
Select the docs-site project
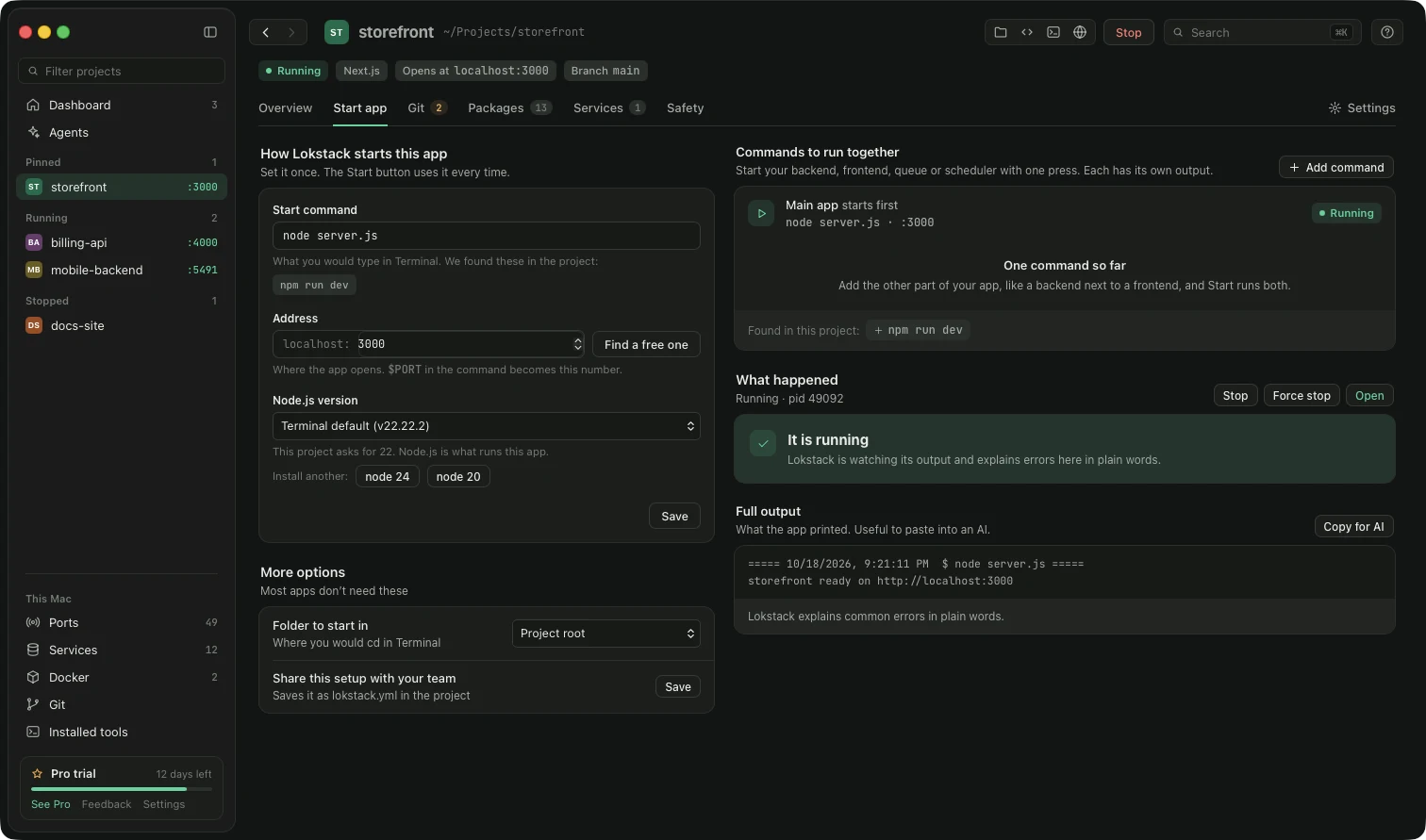(122, 325)
